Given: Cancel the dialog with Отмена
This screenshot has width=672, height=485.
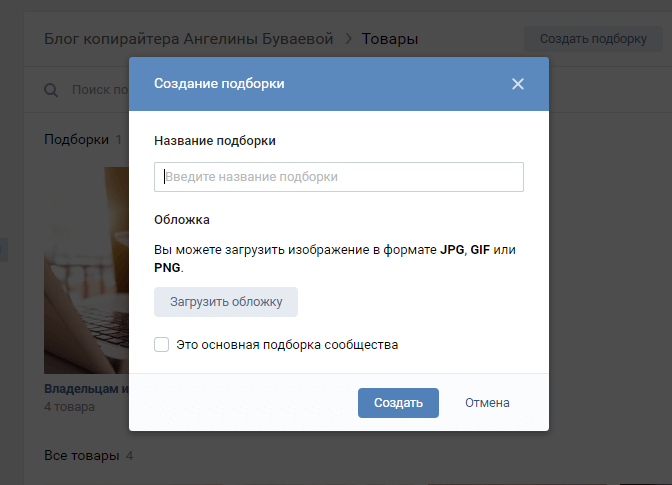Looking at the screenshot, I should pos(487,403).
